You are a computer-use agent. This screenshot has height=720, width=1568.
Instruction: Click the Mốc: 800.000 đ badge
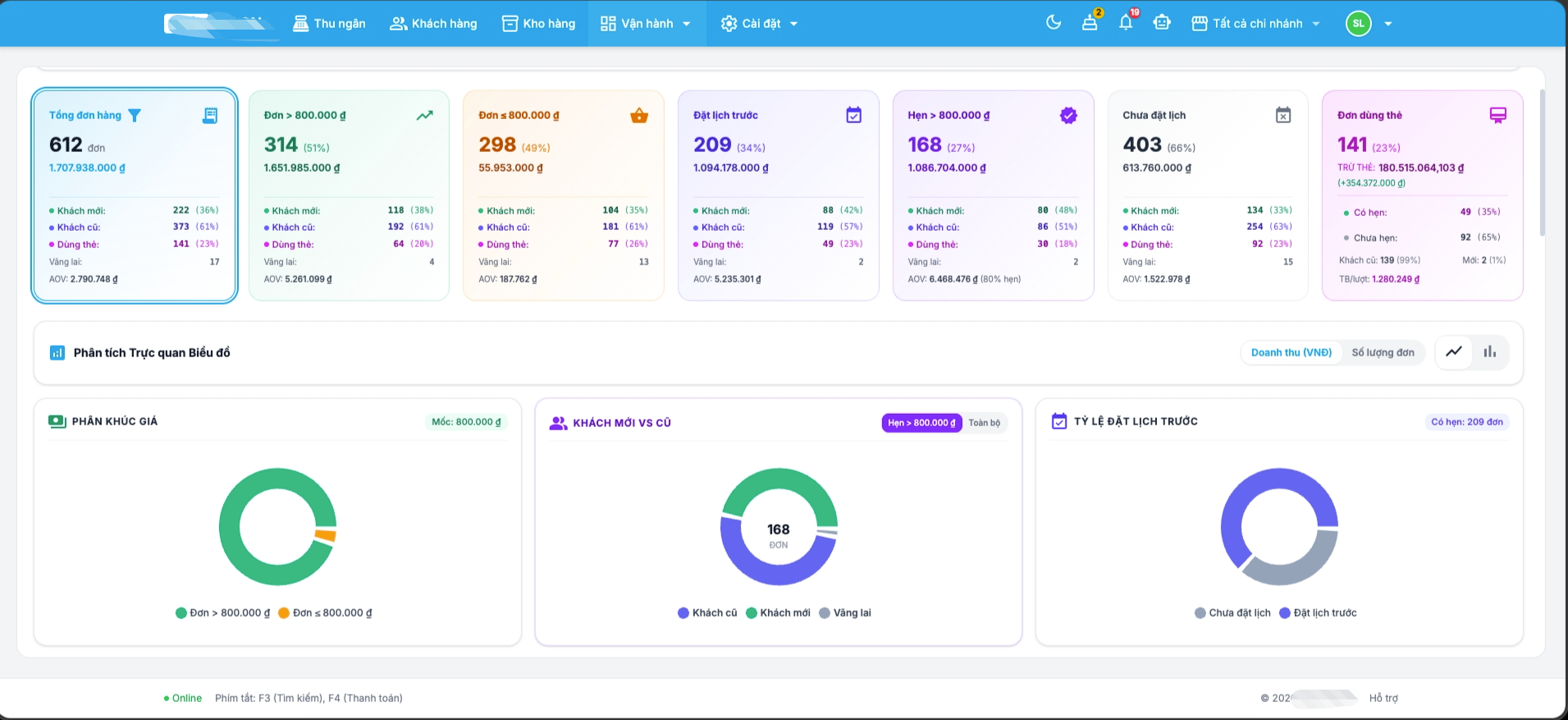pos(466,422)
